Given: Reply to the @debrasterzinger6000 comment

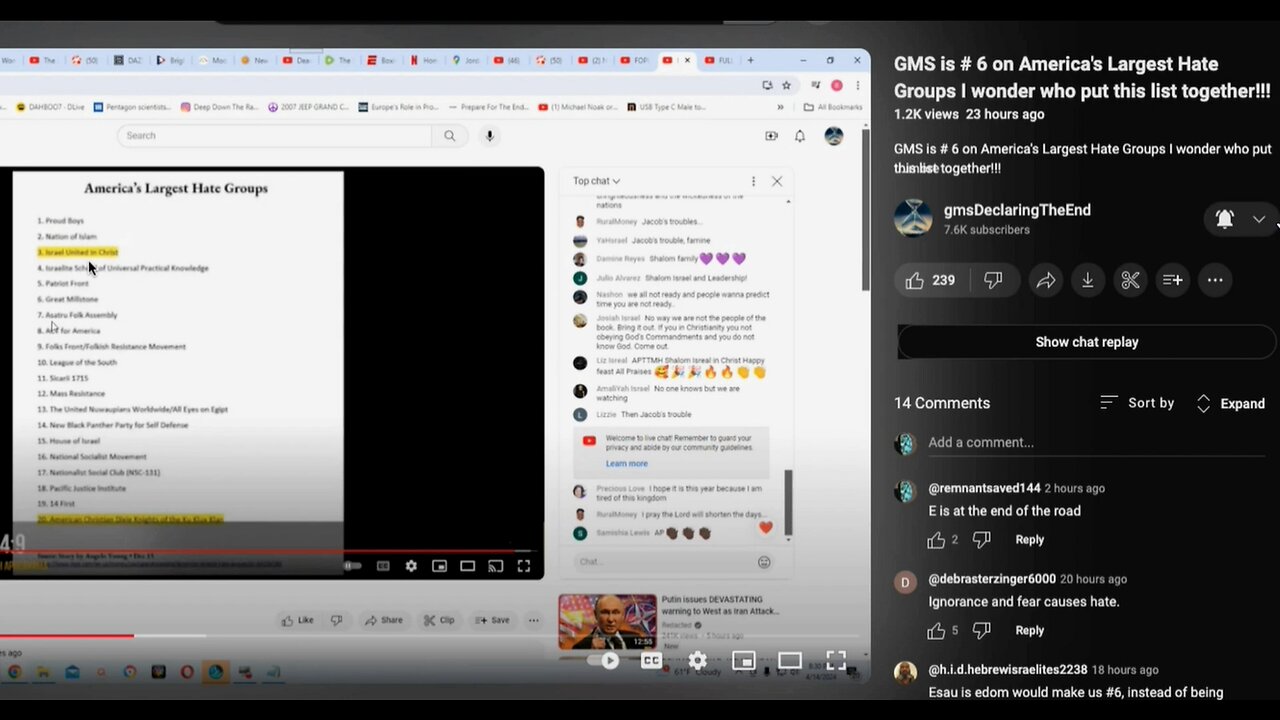Looking at the screenshot, I should click(1029, 630).
